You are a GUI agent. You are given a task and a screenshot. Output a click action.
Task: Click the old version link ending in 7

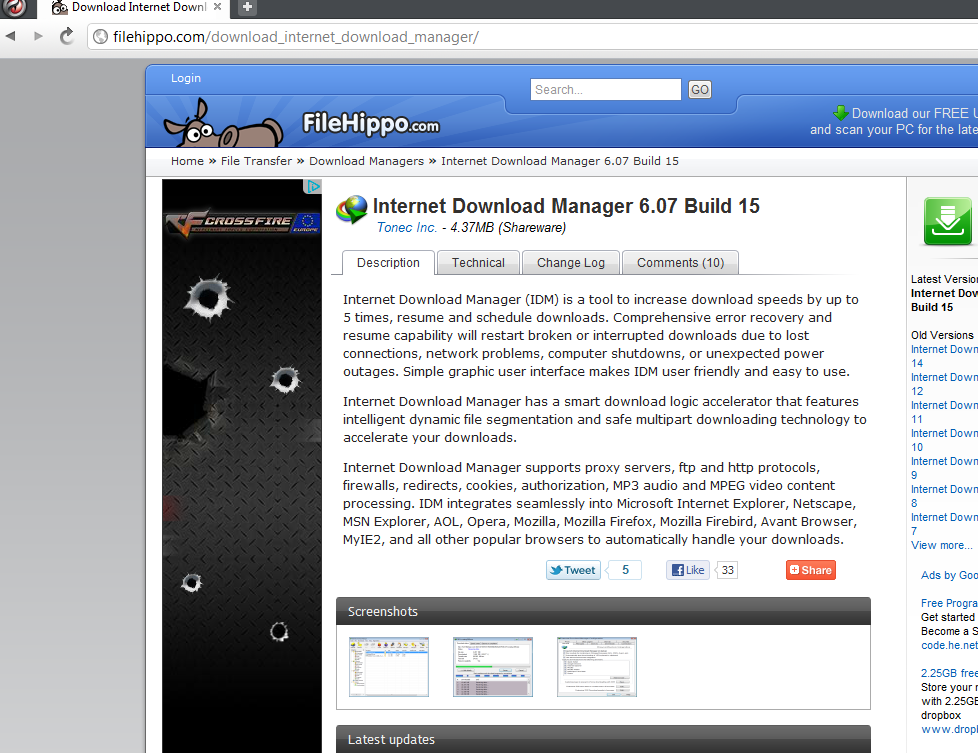click(x=944, y=524)
